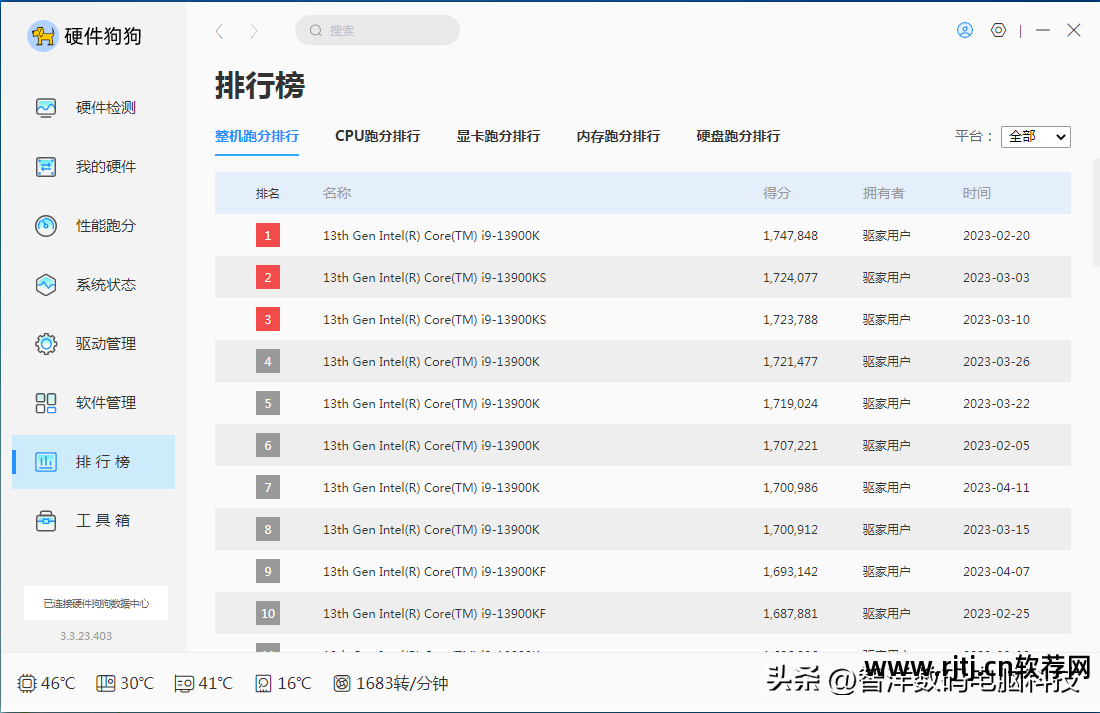Click the rank 4 gray badge
The width and height of the screenshot is (1100, 713).
click(x=268, y=361)
